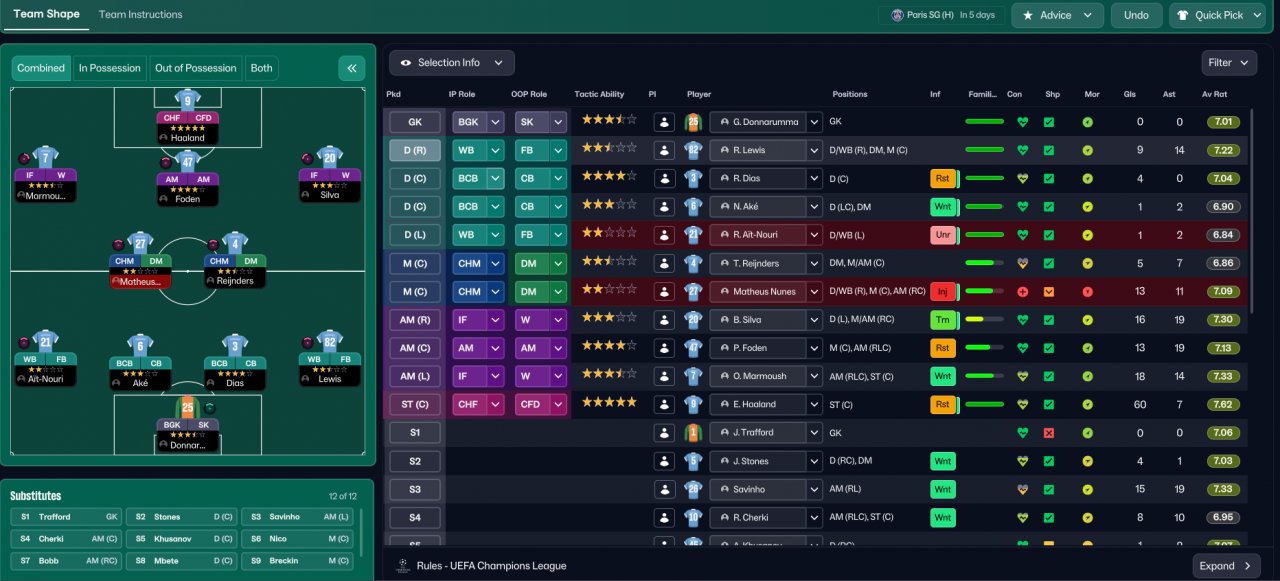
Task: Select Donnarumma's goalkeeper shirt on the pitch
Action: (187, 407)
